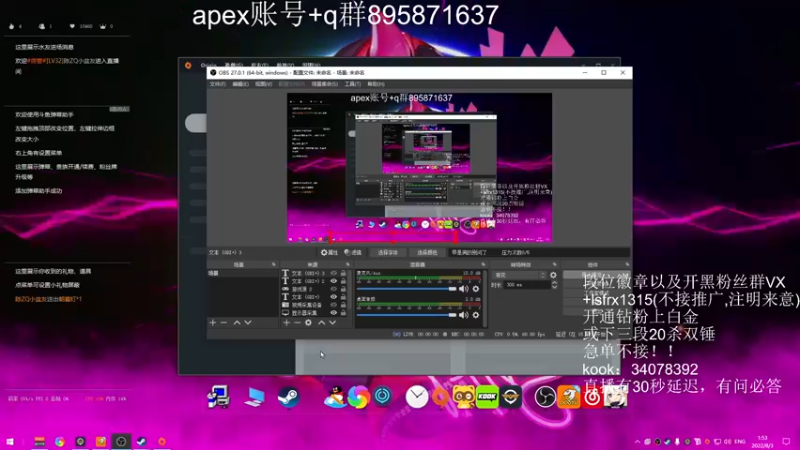Click the 选择字体 select font button

coord(387,253)
